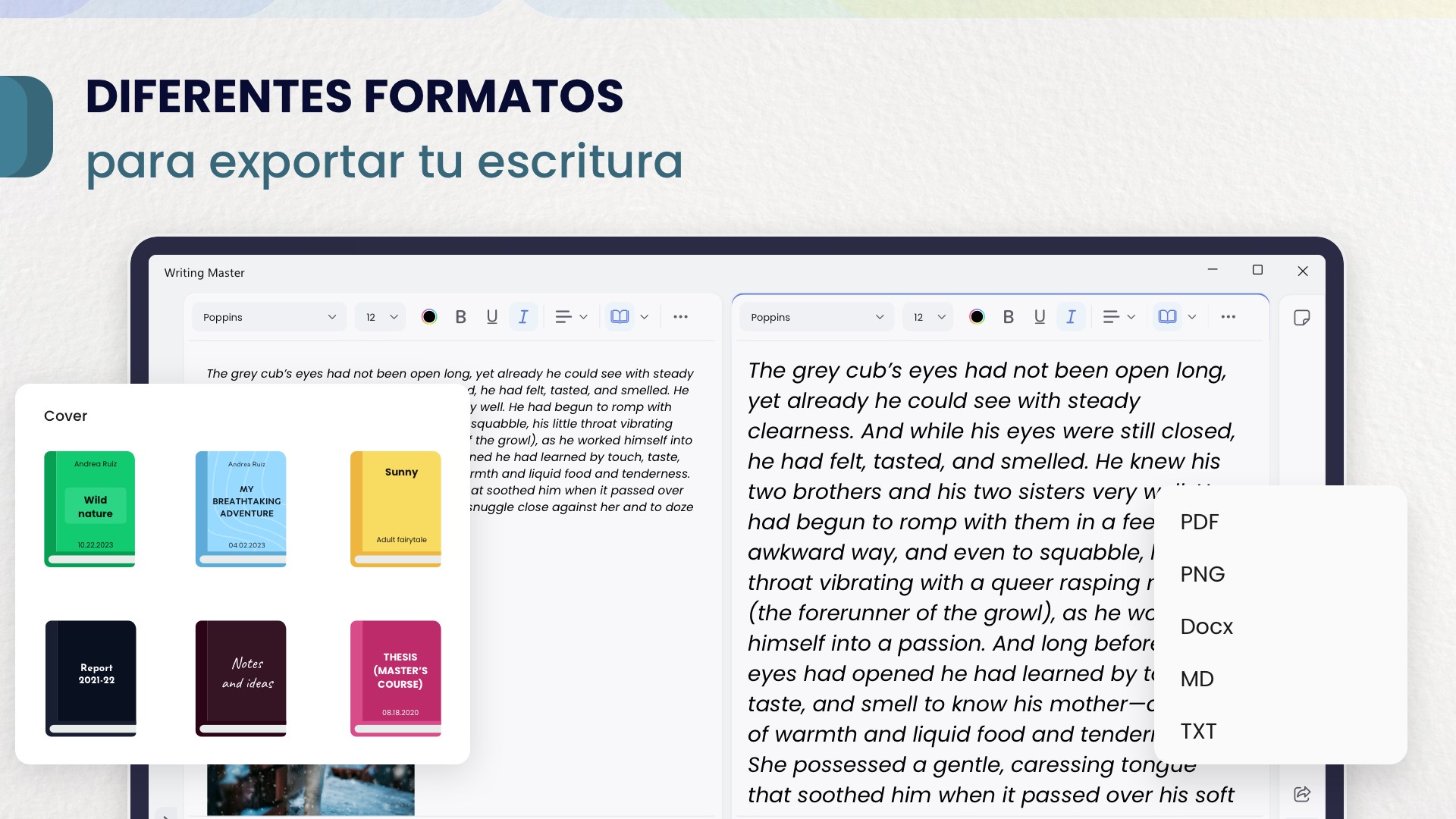Click Underline icon in right editor toolbar
The width and height of the screenshot is (1456, 819).
[1039, 317]
